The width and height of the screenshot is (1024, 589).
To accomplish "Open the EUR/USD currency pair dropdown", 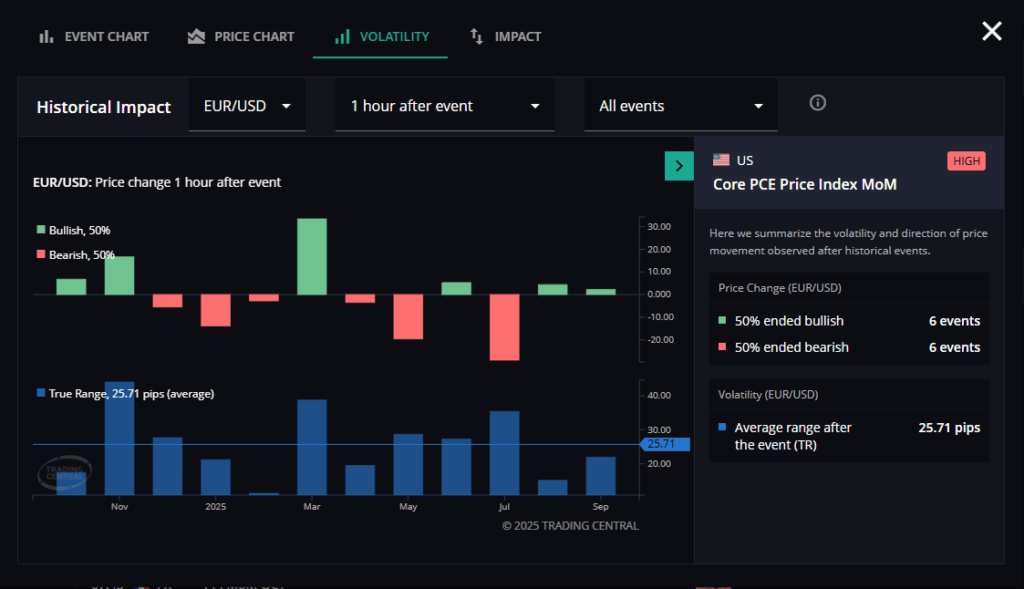I will (247, 106).
